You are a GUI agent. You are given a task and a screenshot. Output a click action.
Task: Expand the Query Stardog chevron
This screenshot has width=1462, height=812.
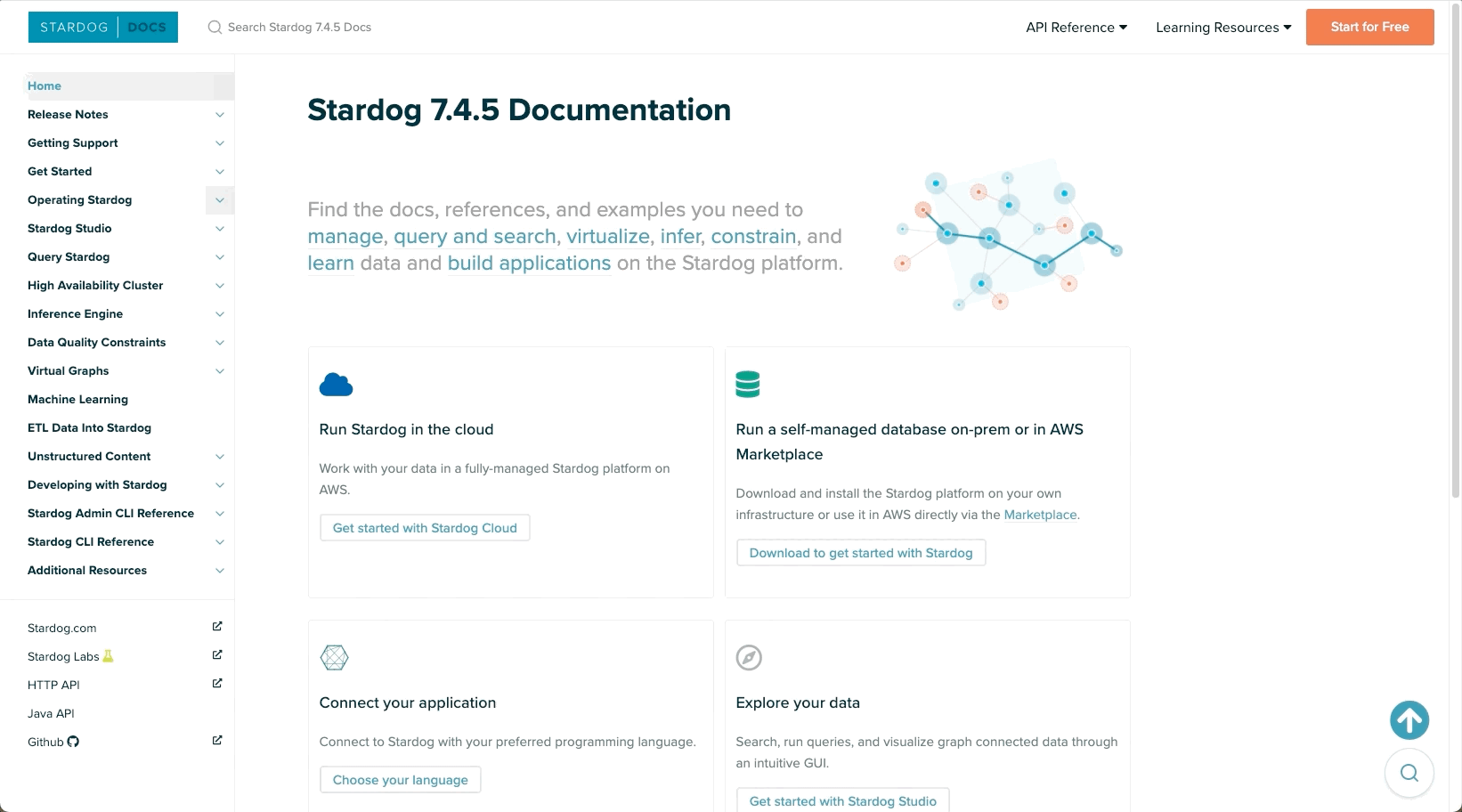coord(220,257)
